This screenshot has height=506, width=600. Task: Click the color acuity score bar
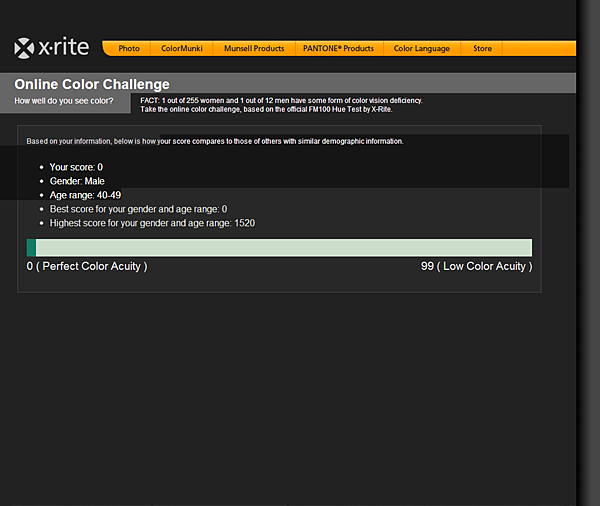[x=279, y=248]
